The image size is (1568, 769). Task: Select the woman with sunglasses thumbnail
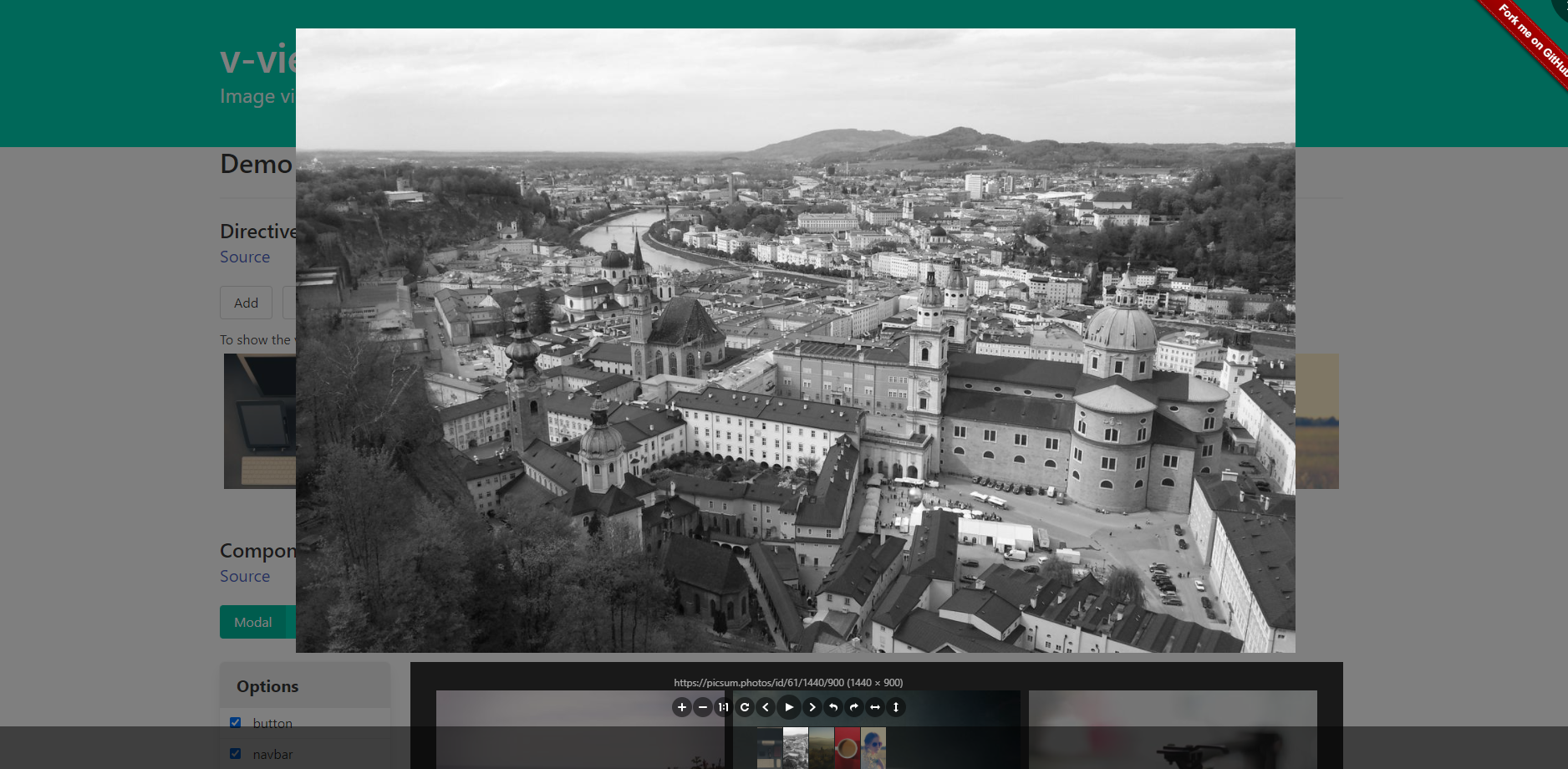(x=873, y=748)
